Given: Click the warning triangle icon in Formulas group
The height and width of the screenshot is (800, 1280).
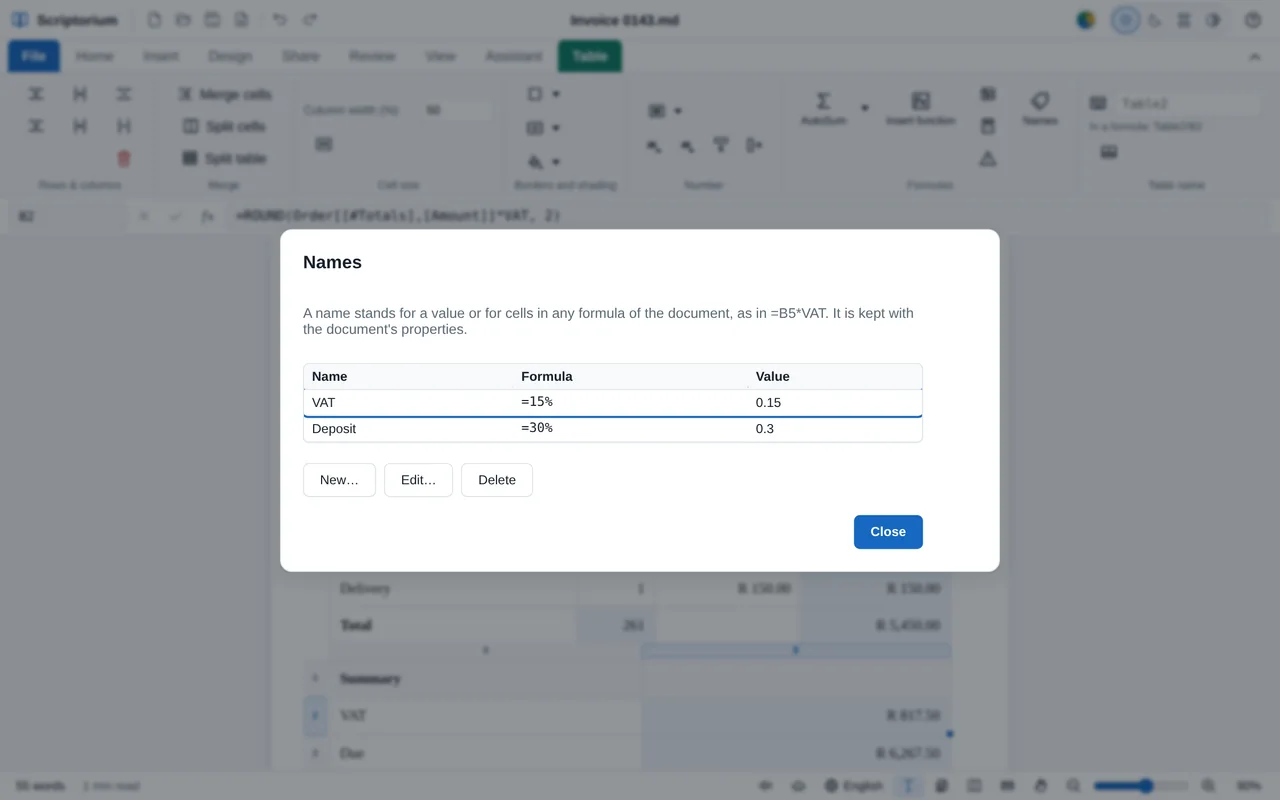Looking at the screenshot, I should coord(988,158).
